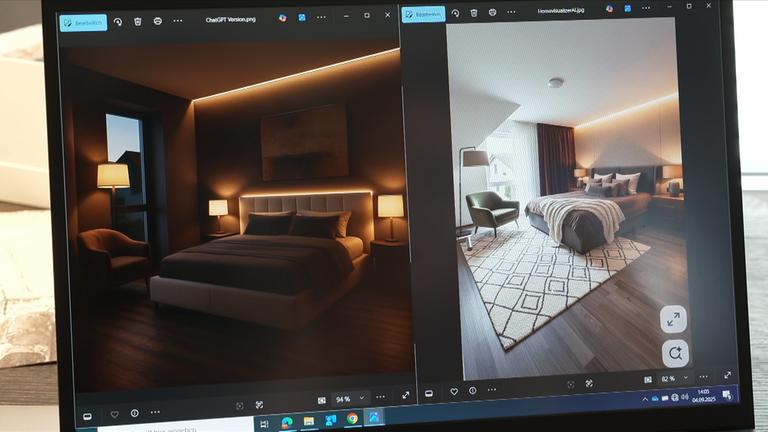Rotate the ChatGPT Version image
The image size is (768, 432).
[117, 21]
